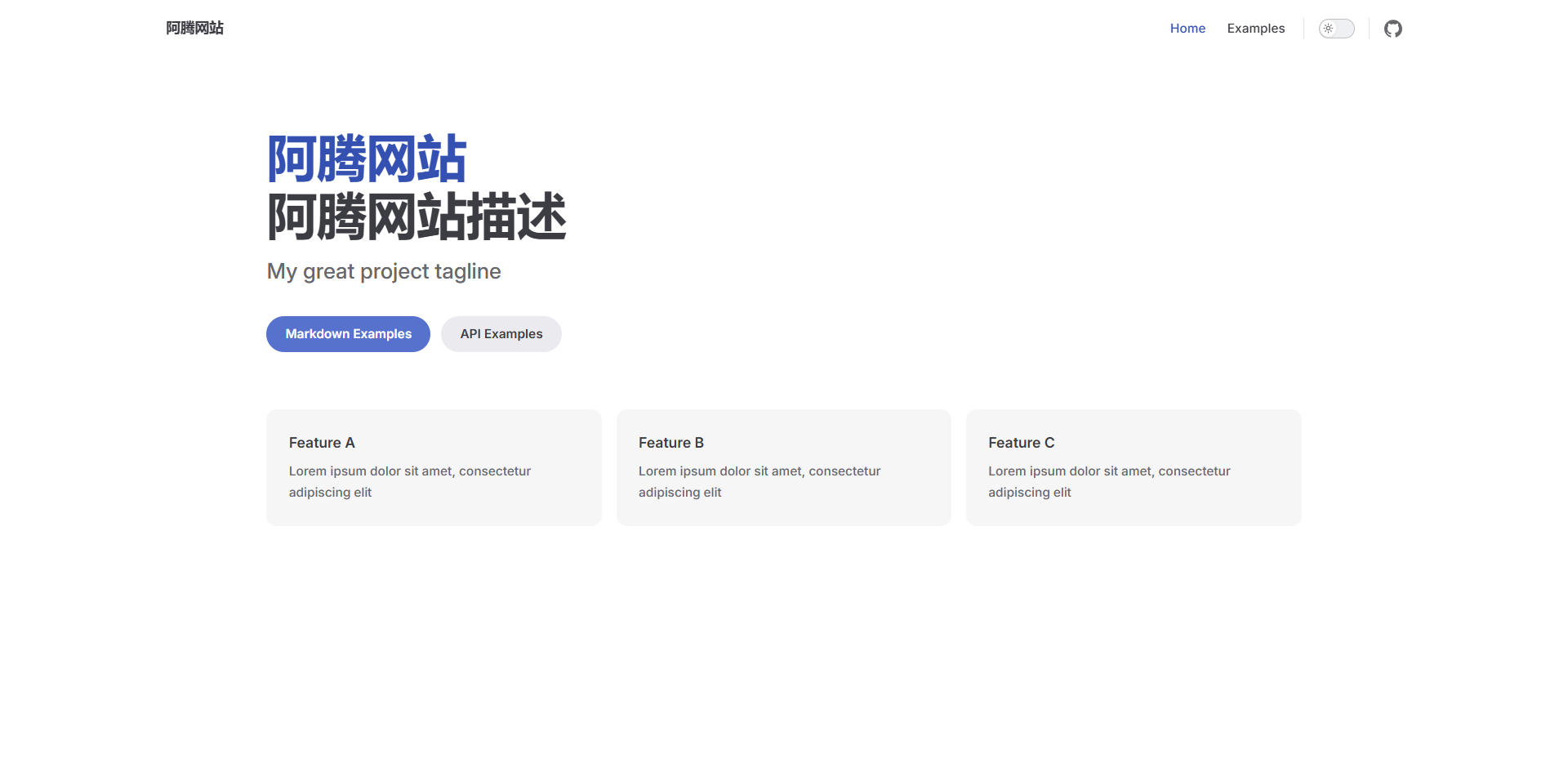This screenshot has width=1568, height=772.
Task: Go to the Home nav item
Action: [1187, 29]
